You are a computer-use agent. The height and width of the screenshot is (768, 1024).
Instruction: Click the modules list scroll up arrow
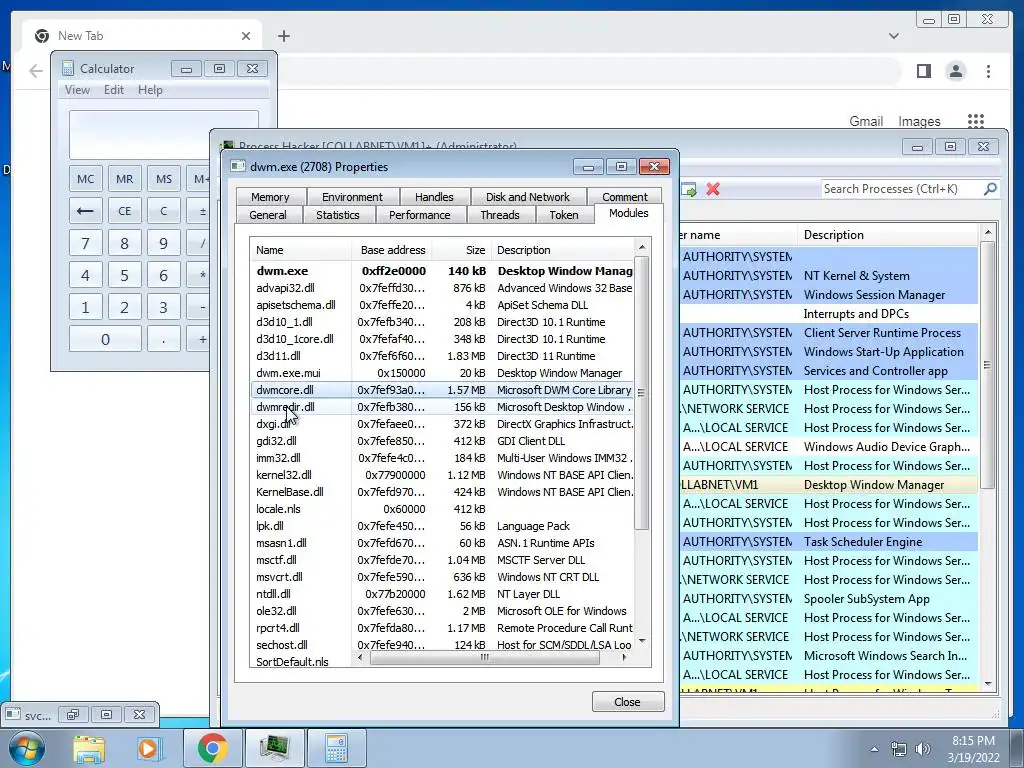pyautogui.click(x=641, y=248)
